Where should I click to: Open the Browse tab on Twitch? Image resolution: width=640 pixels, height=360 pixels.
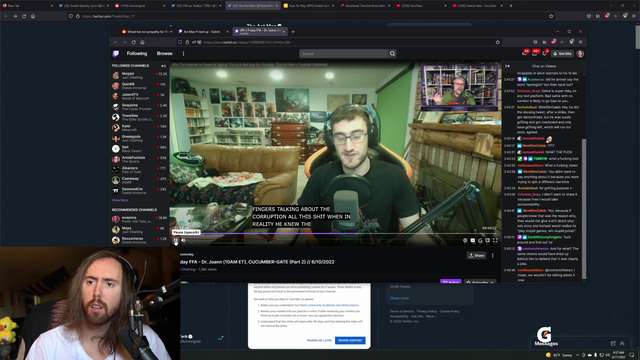point(164,53)
